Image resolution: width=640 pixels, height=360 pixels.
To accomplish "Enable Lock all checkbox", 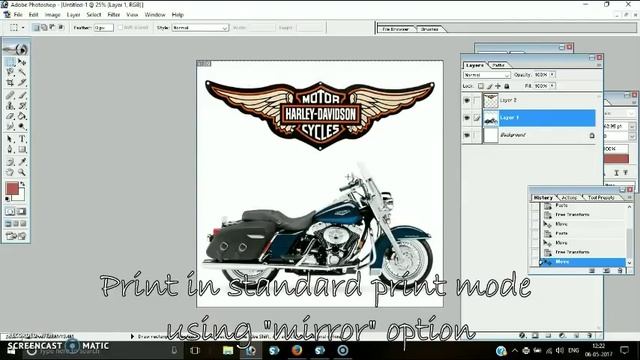I will coord(507,86).
